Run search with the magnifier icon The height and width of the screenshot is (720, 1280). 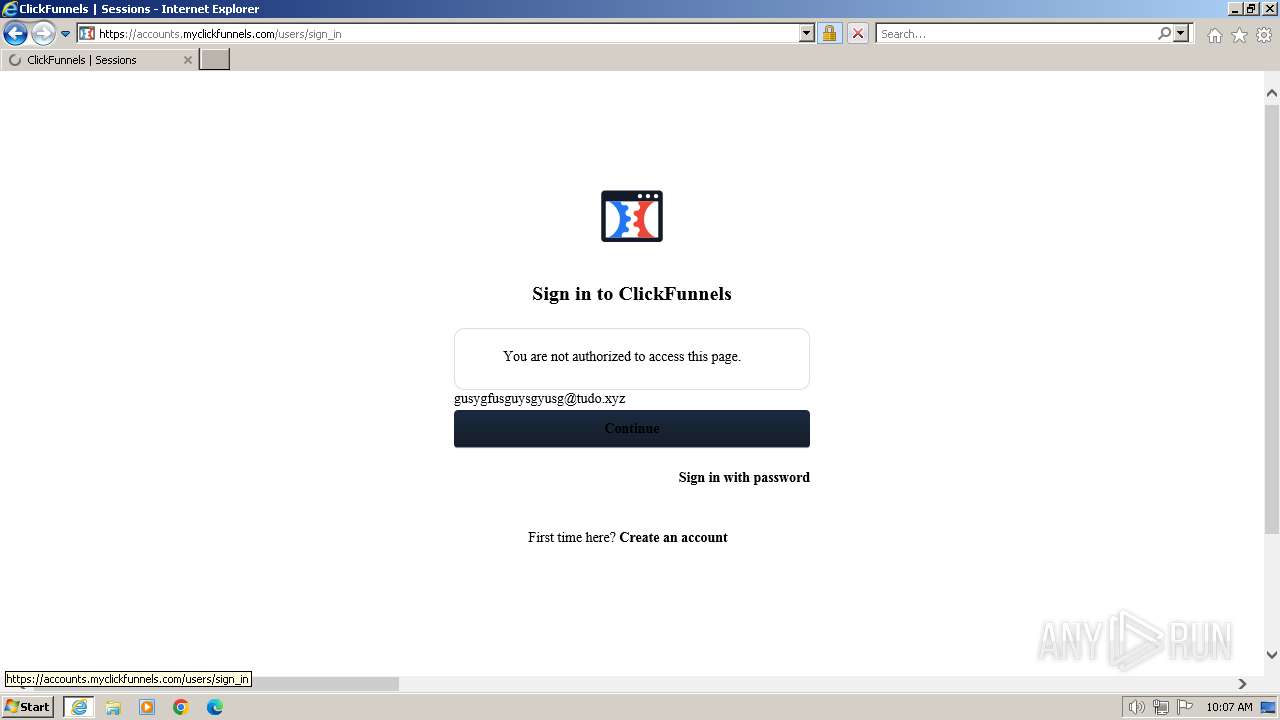point(1164,33)
